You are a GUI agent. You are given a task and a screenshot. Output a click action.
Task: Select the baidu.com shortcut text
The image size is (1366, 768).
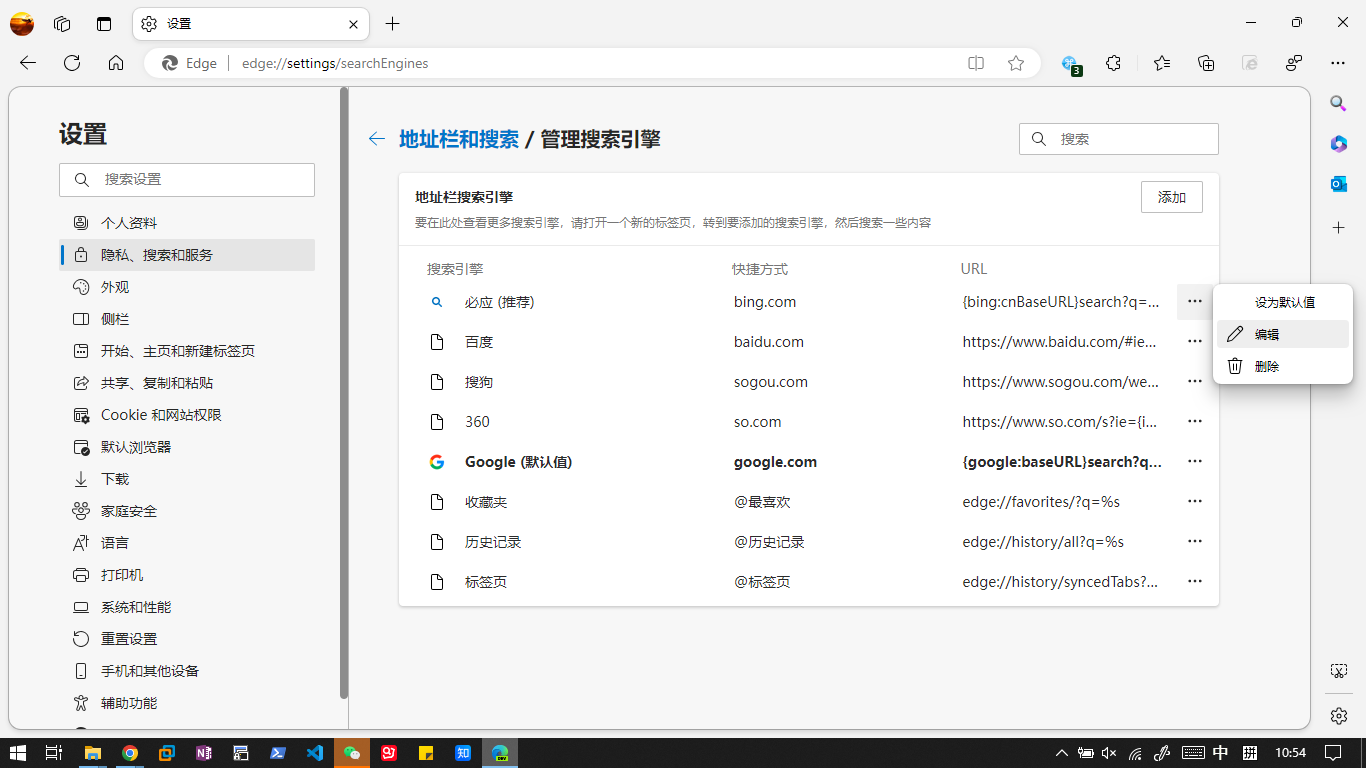pyautogui.click(x=769, y=342)
